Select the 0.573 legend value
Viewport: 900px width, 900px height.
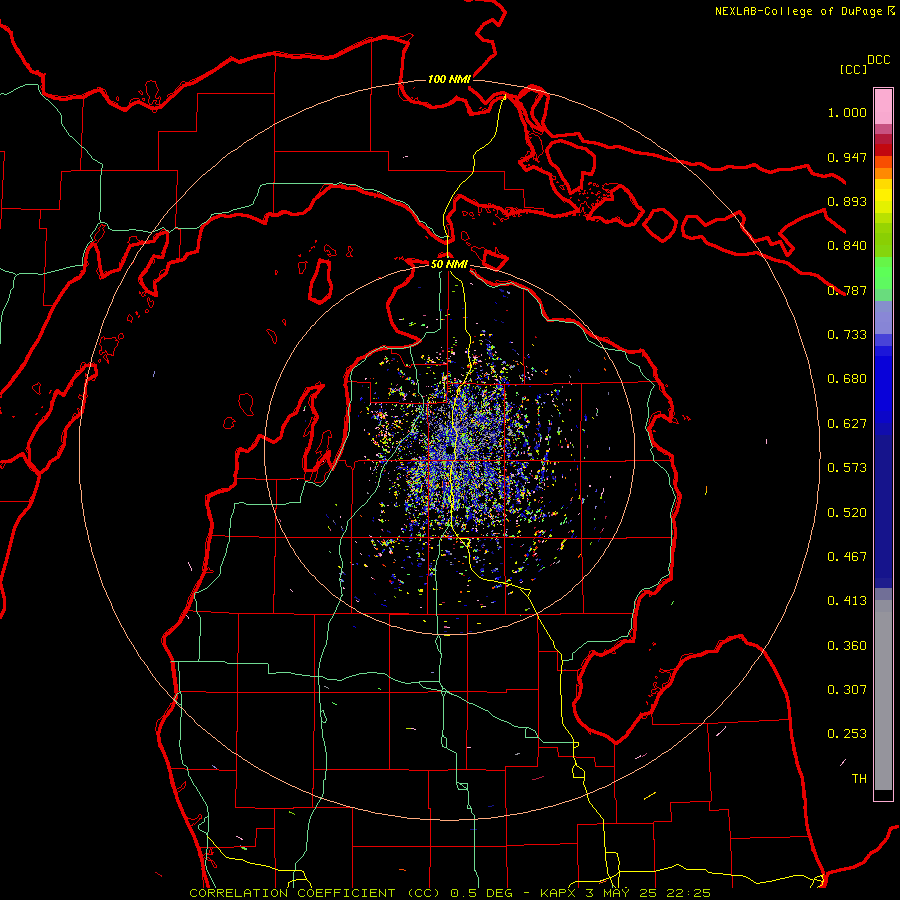pyautogui.click(x=847, y=468)
